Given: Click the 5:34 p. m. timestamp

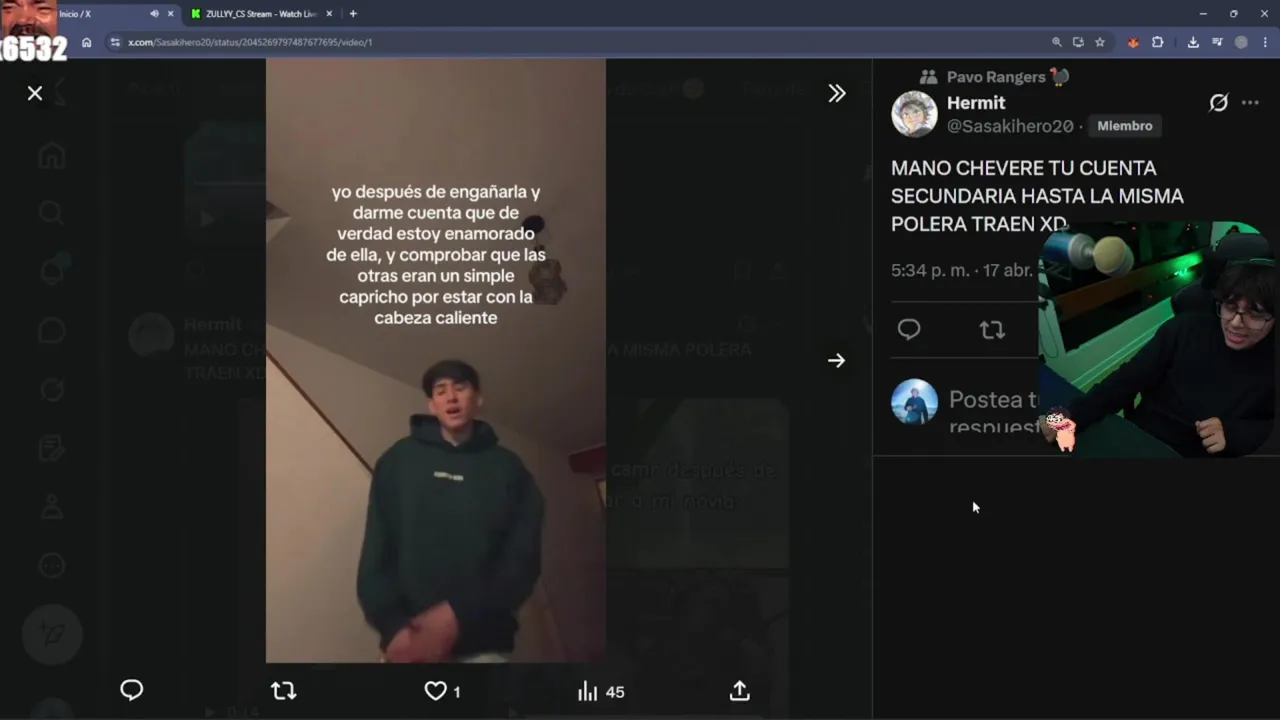Looking at the screenshot, I should click(931, 271).
